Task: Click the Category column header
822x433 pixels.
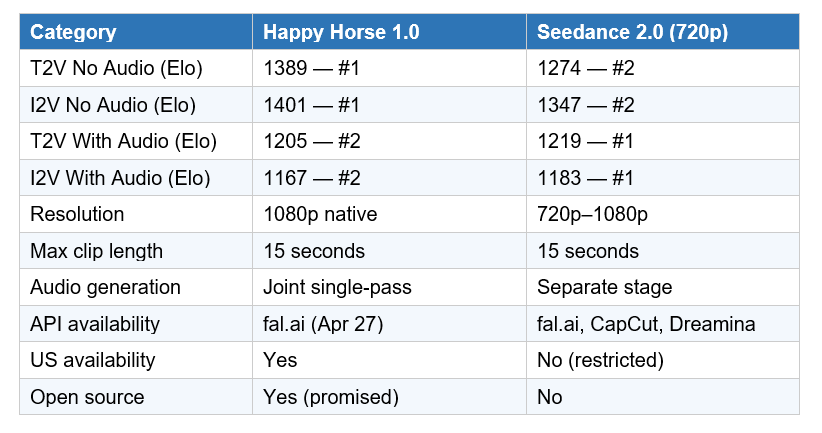Action: pyautogui.click(x=73, y=32)
